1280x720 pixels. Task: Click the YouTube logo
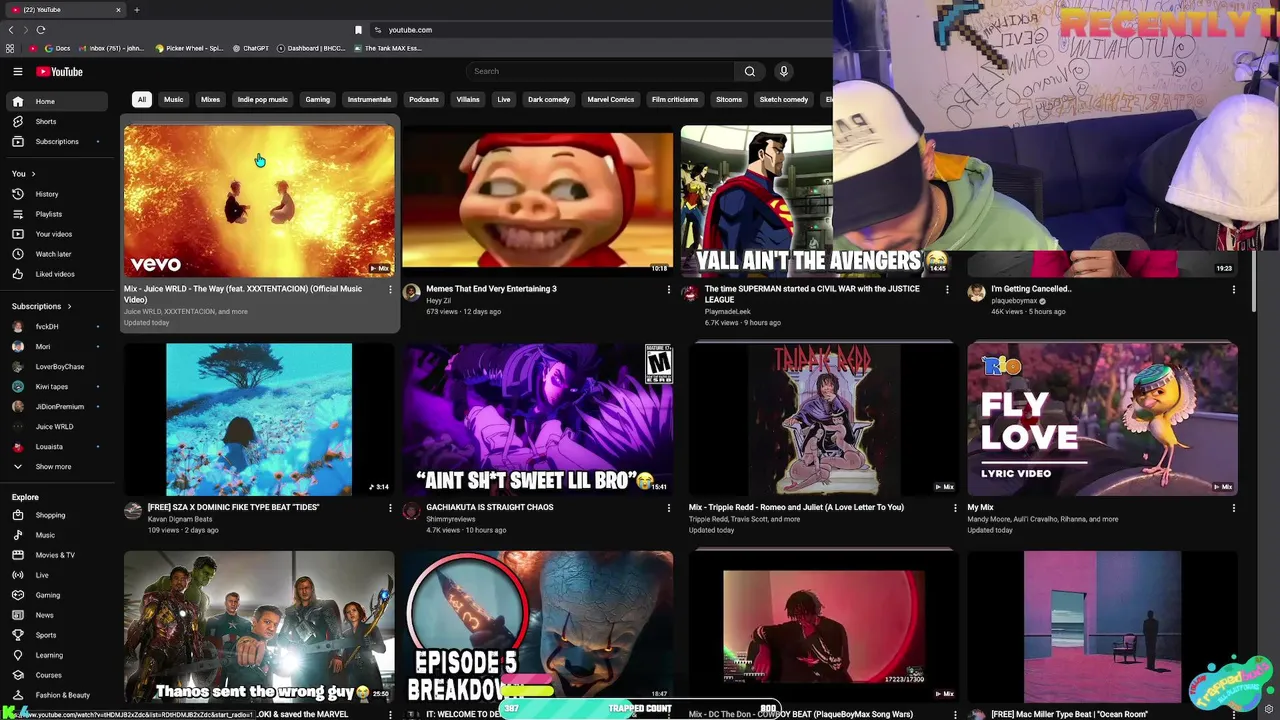click(x=60, y=72)
